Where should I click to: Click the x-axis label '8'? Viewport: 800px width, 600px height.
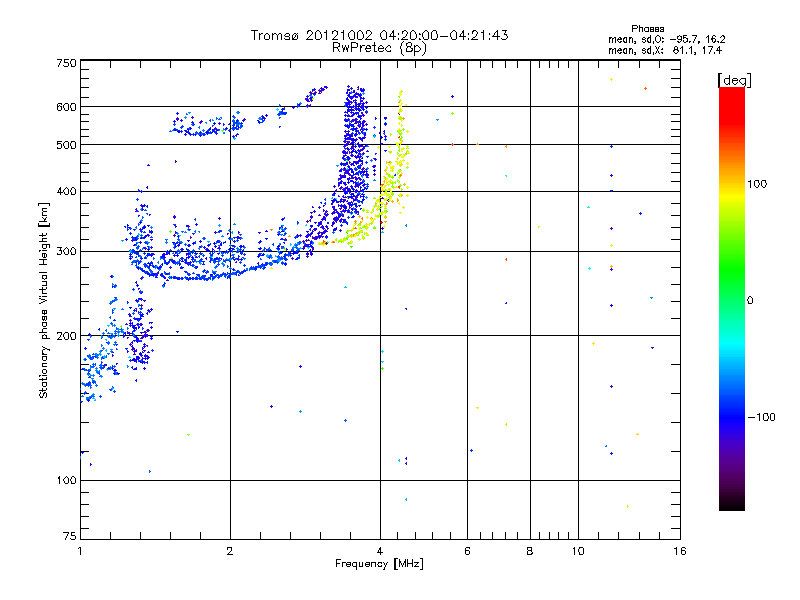(530, 551)
